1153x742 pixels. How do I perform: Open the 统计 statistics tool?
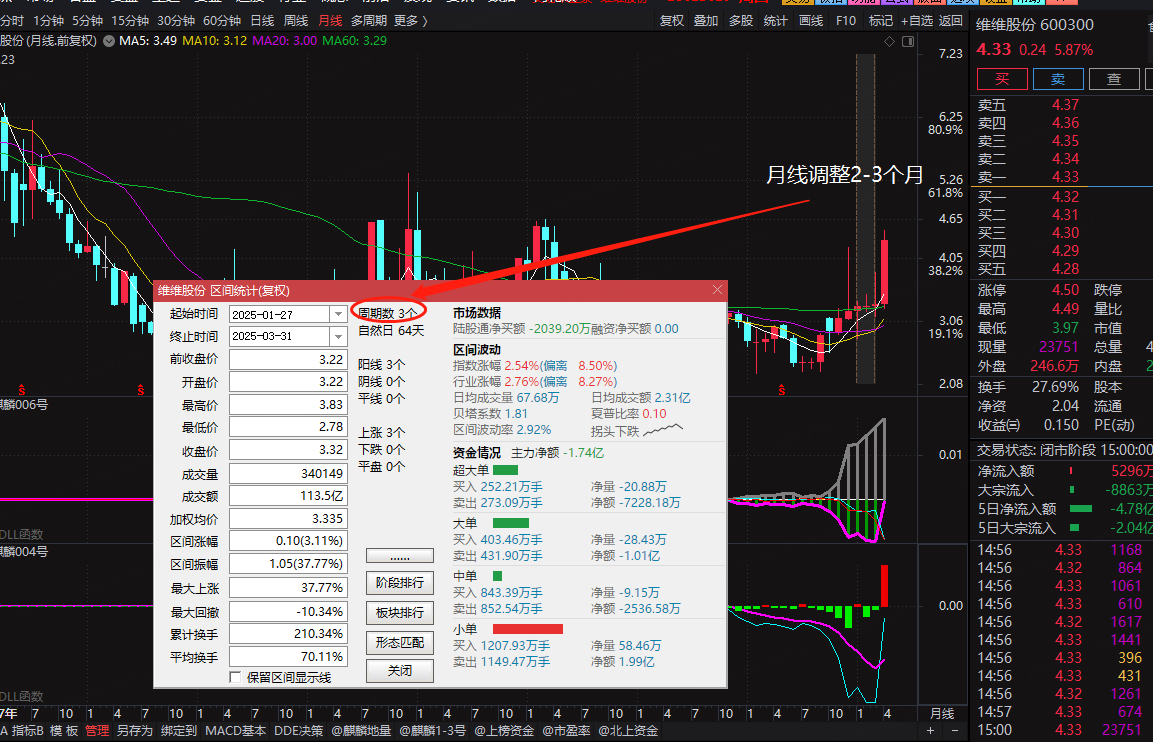point(775,21)
